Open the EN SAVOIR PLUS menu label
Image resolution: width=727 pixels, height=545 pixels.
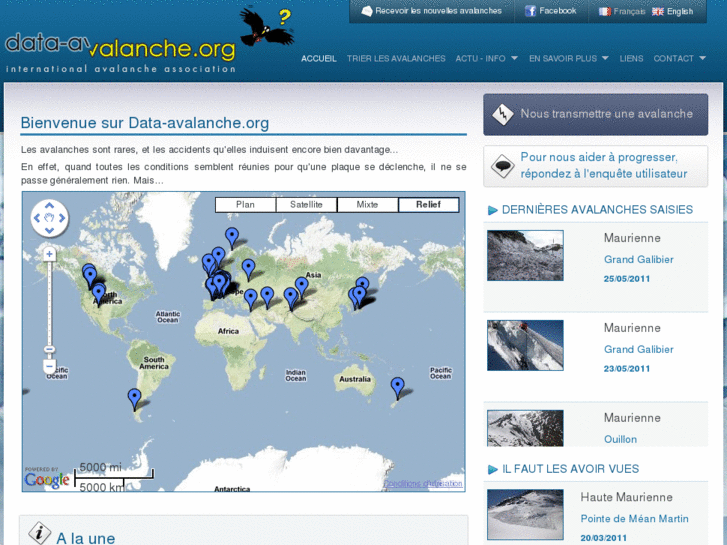[x=563, y=58]
